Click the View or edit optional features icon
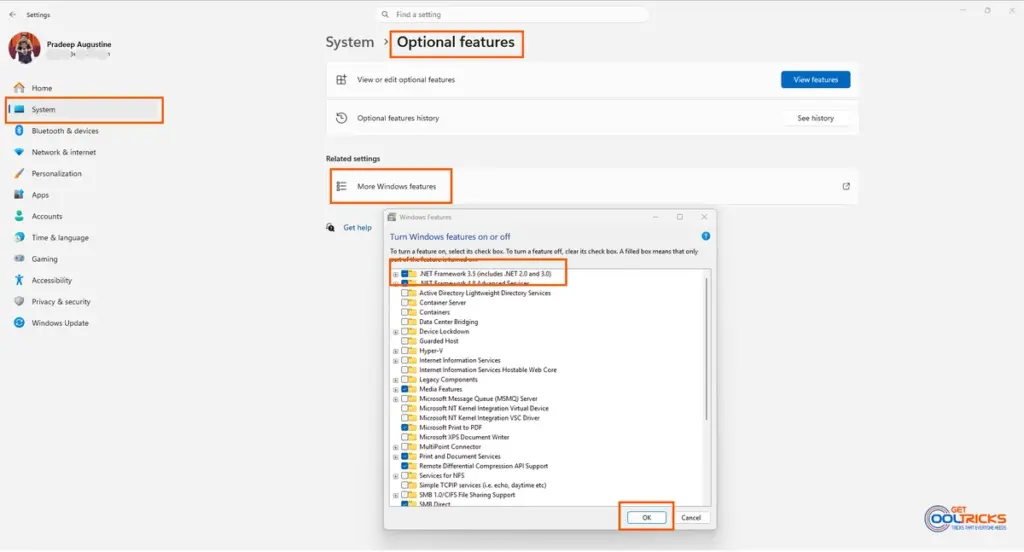Viewport: 1024px width, 552px height. click(341, 80)
